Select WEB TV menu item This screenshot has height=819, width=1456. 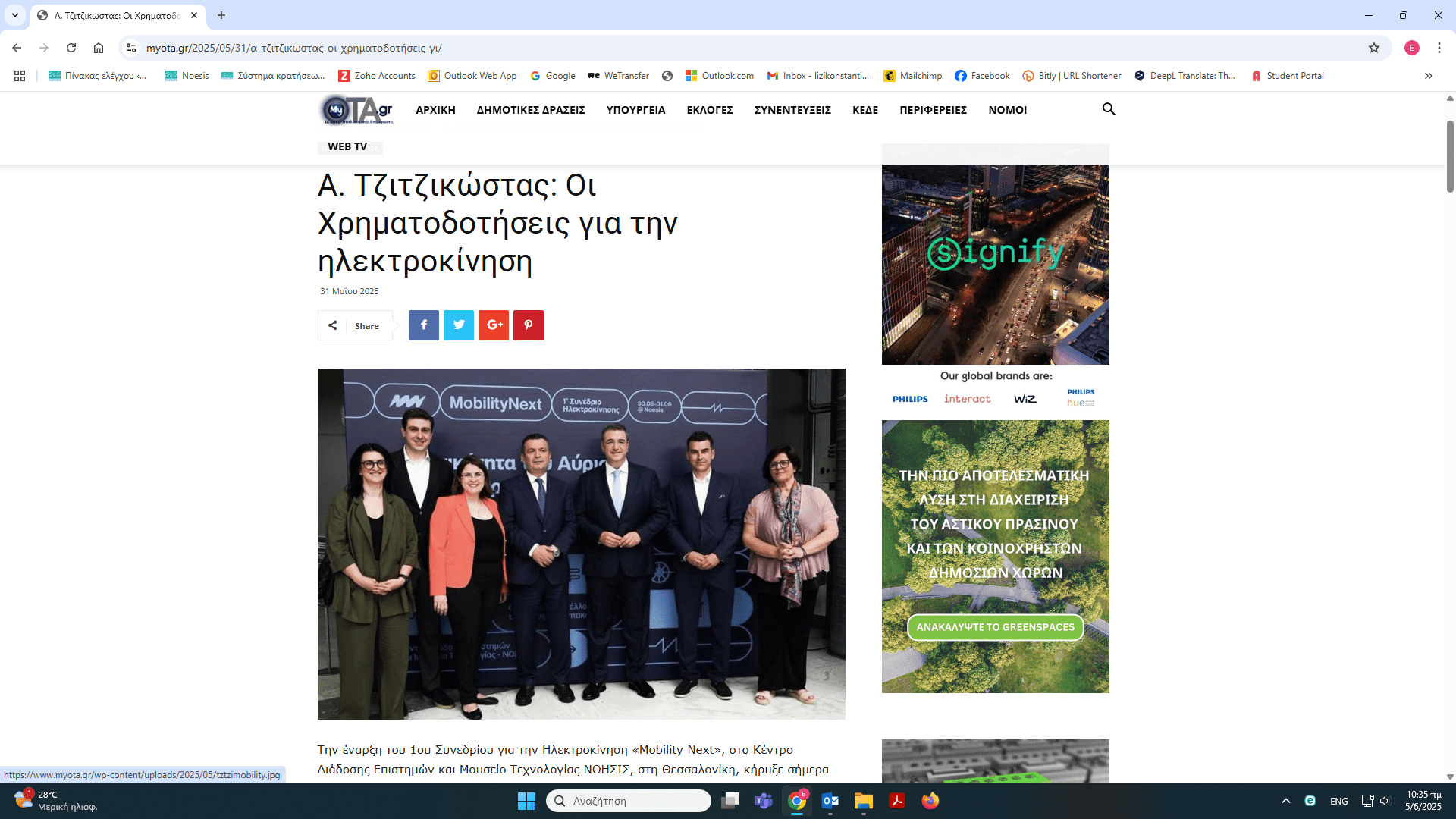click(x=347, y=146)
